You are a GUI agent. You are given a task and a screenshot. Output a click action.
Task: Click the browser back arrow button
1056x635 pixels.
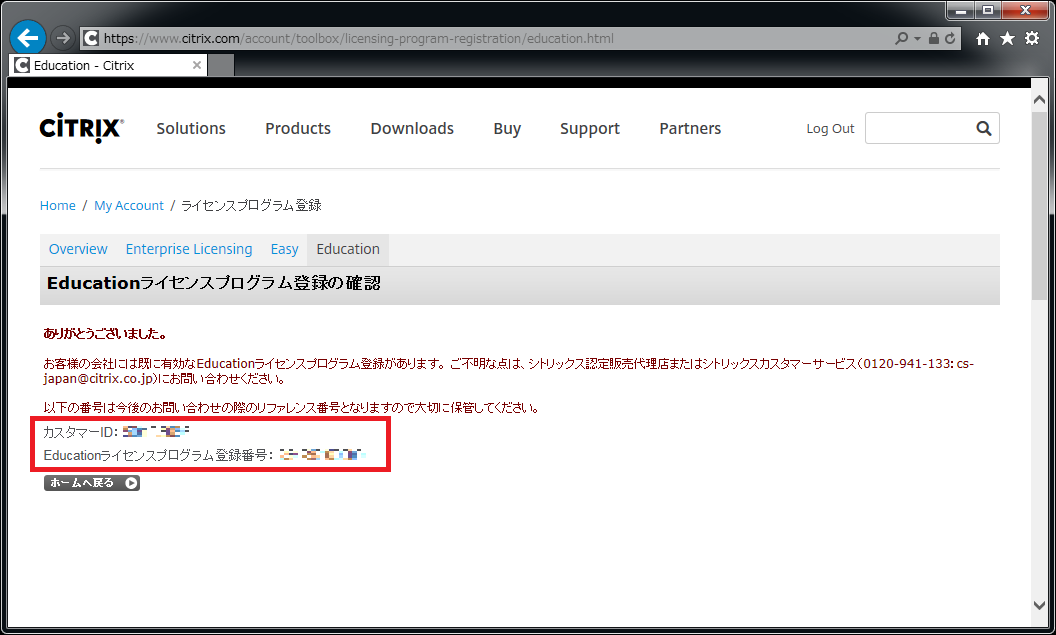[28, 38]
